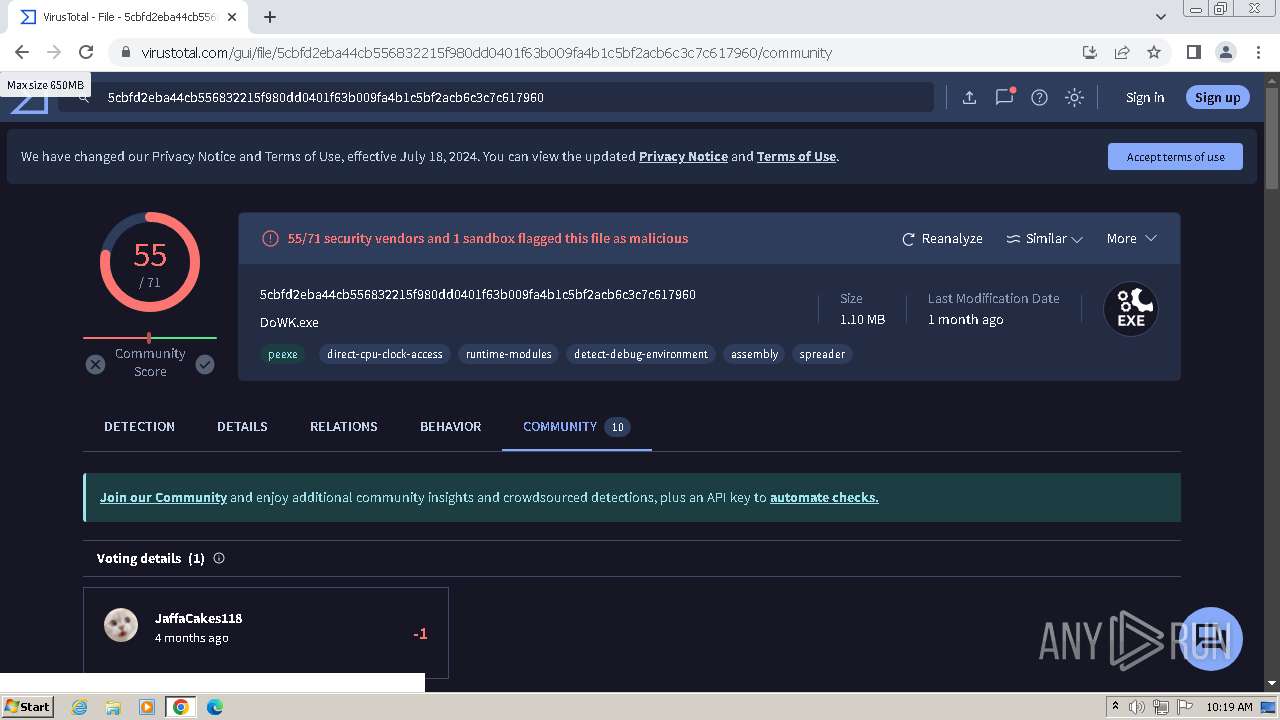Open JaffaCakes118 username
Image resolution: width=1280 pixels, height=720 pixels.
[198, 618]
